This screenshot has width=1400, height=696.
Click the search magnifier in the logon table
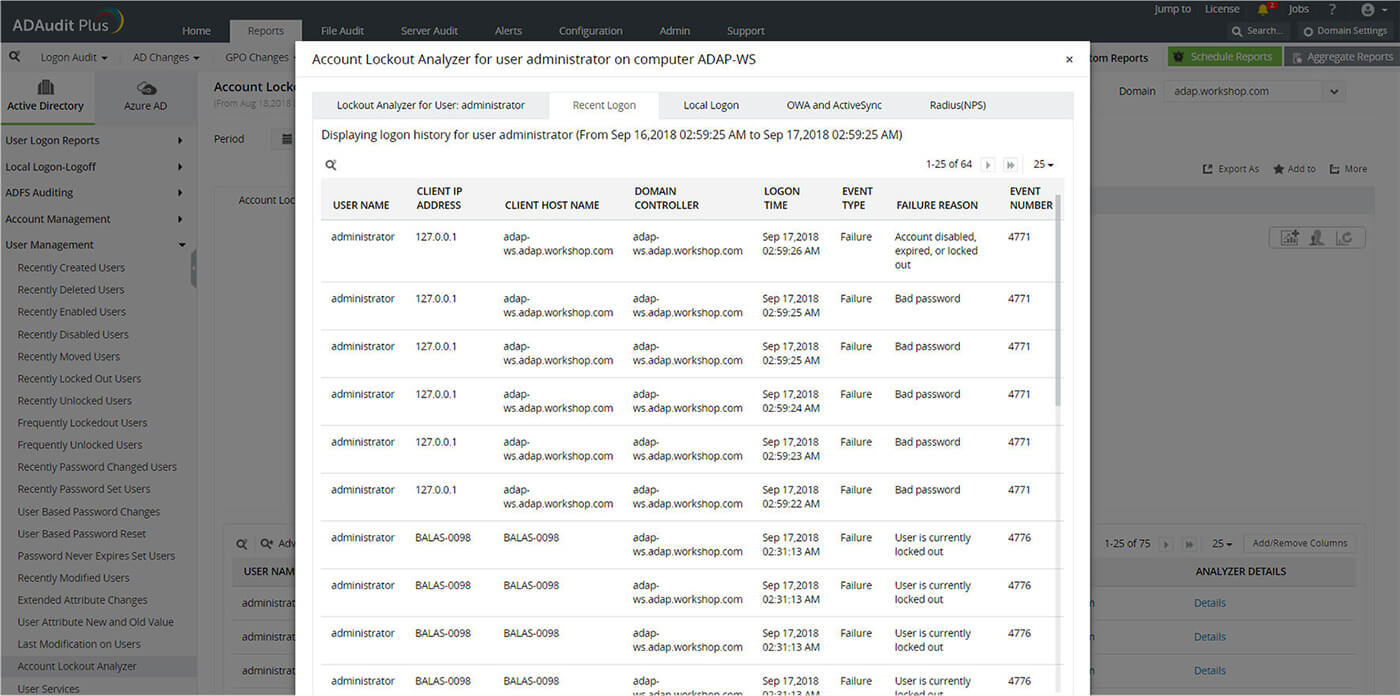pos(331,165)
